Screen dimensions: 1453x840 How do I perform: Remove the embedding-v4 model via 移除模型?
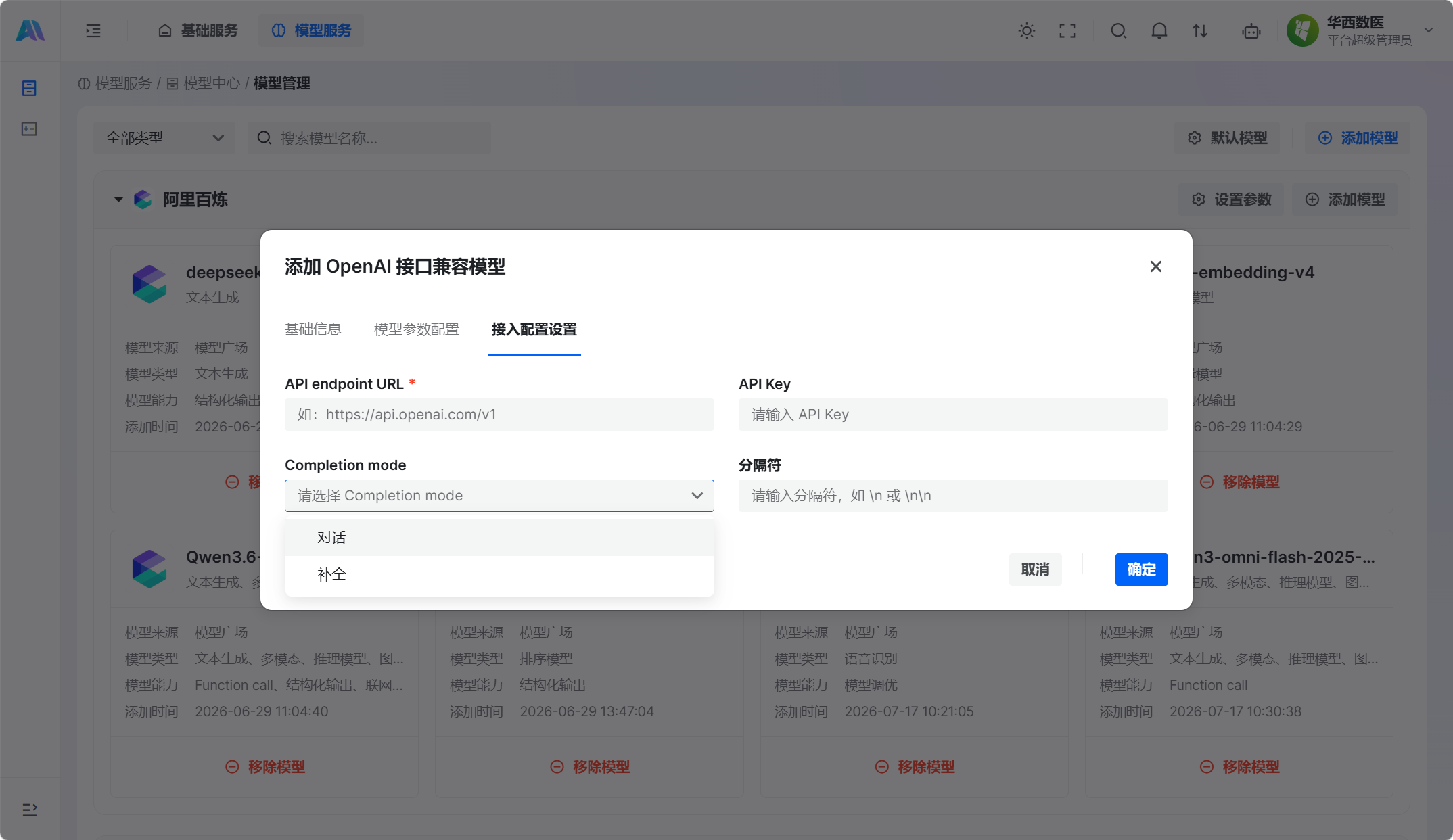click(x=1239, y=482)
